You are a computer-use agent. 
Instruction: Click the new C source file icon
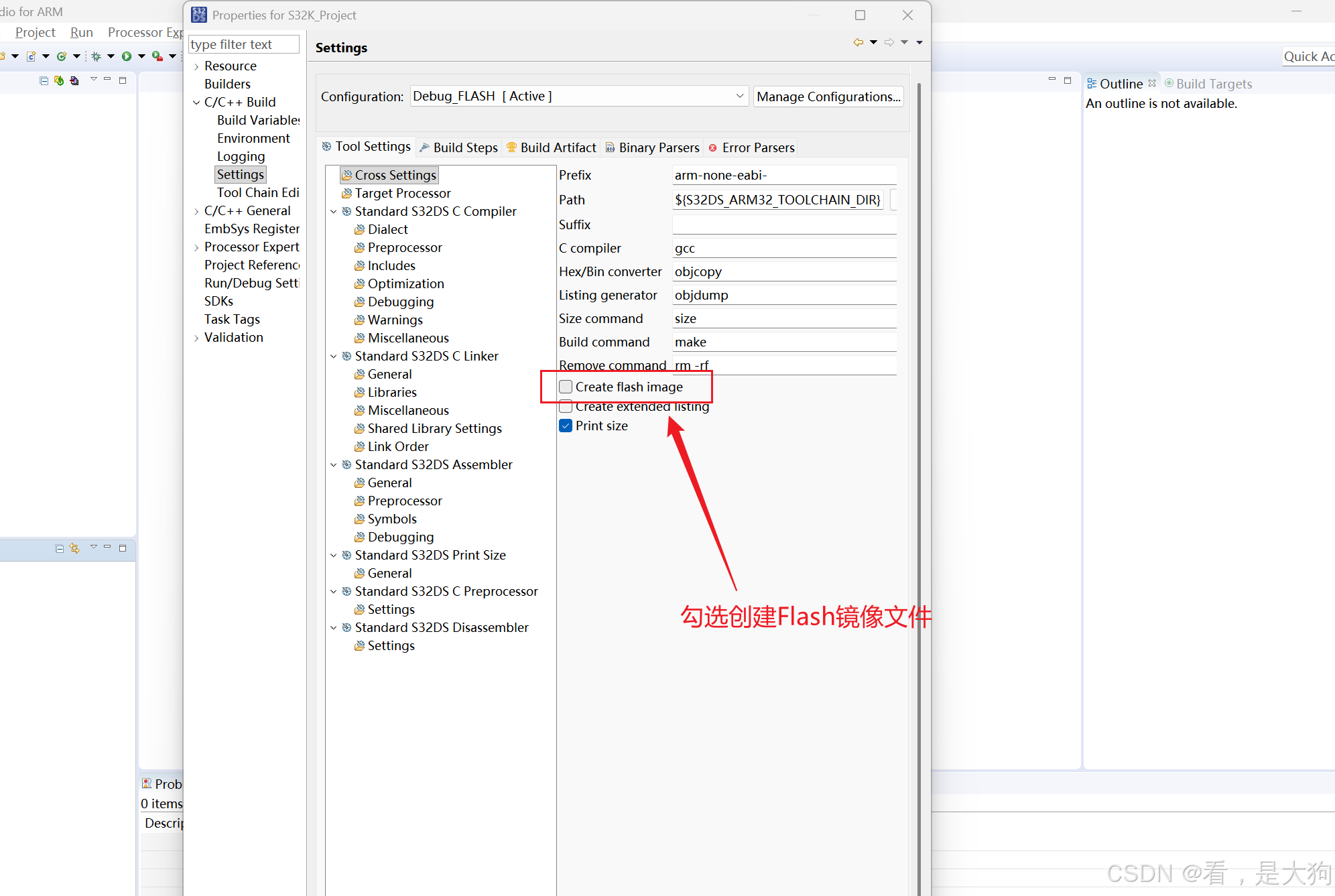[31, 56]
